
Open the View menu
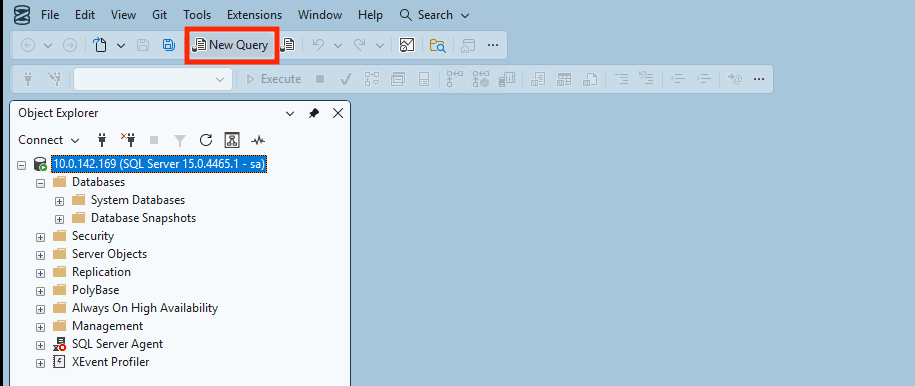pos(123,15)
